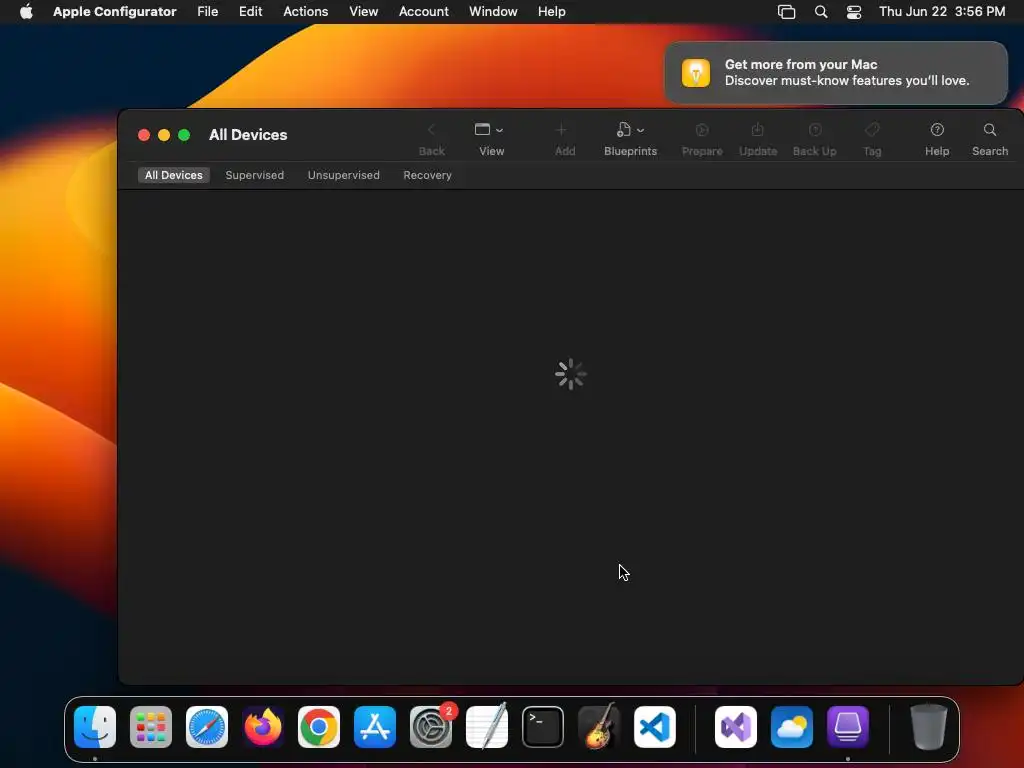The height and width of the screenshot is (768, 1024).
Task: Open Terminal from the Dock
Action: coord(543,727)
